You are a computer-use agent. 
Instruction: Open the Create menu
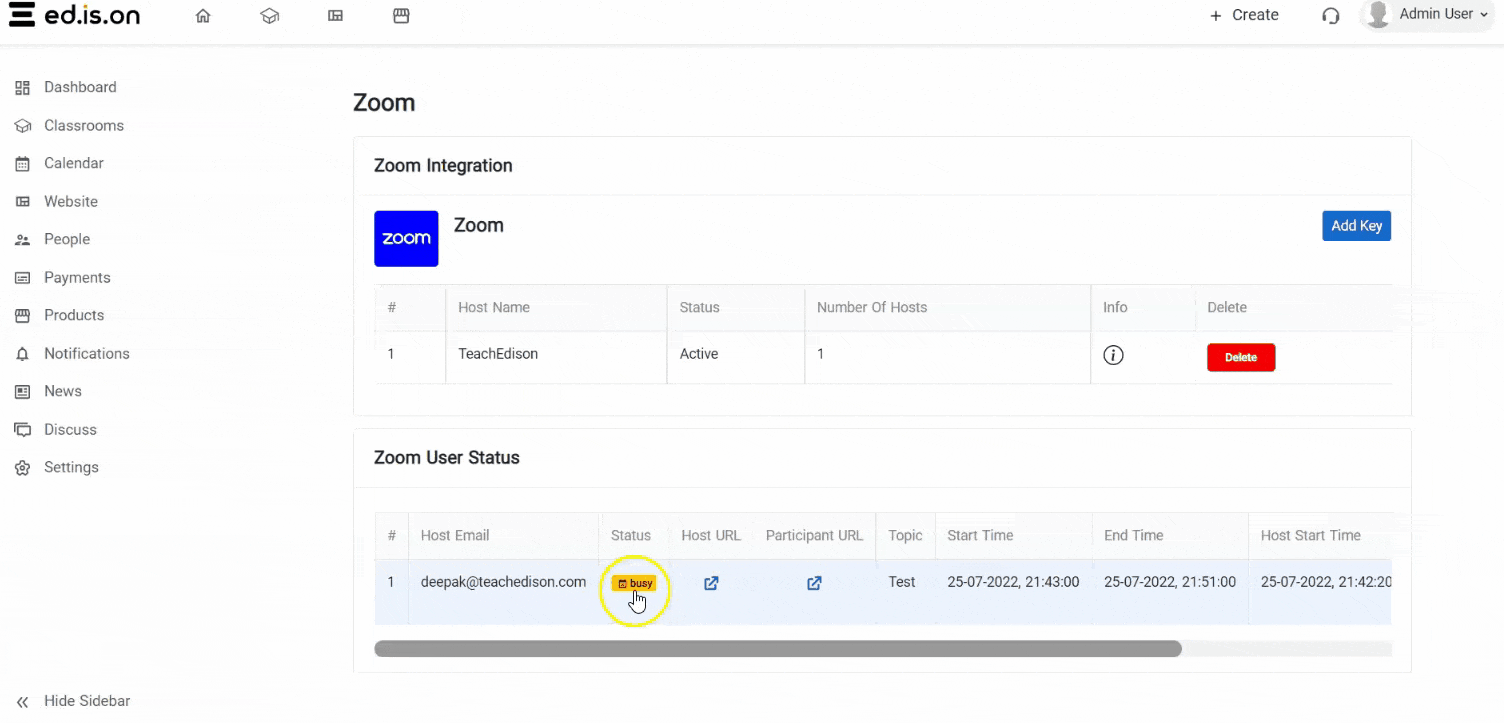[1244, 15]
